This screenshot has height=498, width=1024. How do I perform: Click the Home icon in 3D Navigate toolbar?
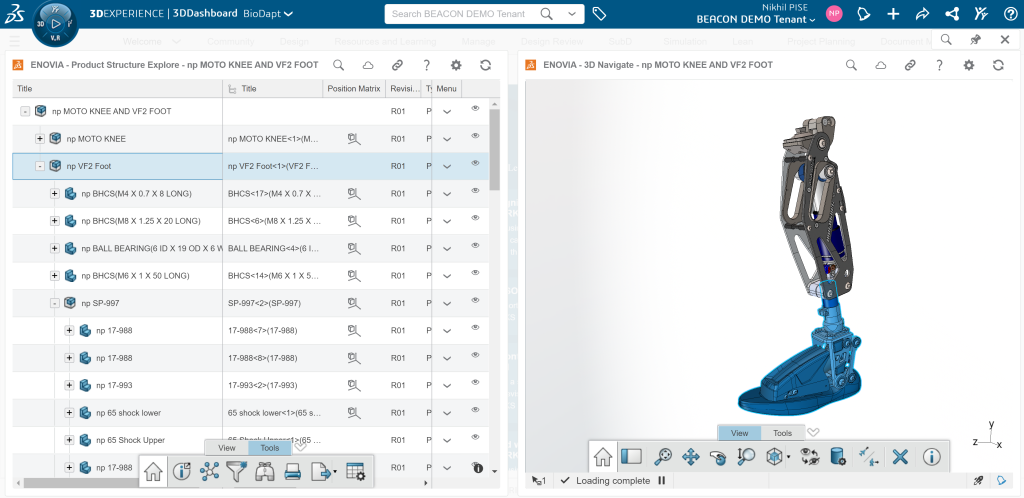pyautogui.click(x=603, y=457)
